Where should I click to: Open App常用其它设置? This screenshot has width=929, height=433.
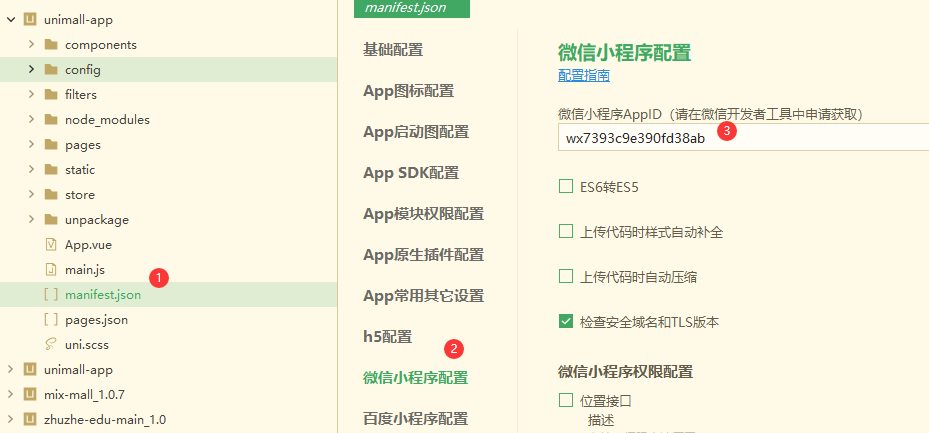[x=424, y=295]
